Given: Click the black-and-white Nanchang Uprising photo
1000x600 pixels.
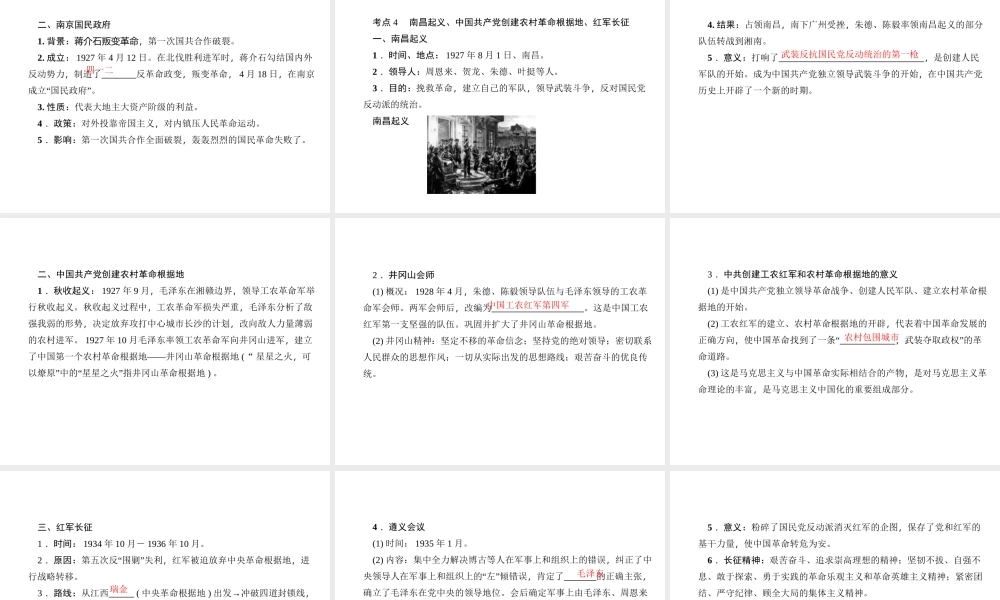Looking at the screenshot, I should click(x=482, y=154).
